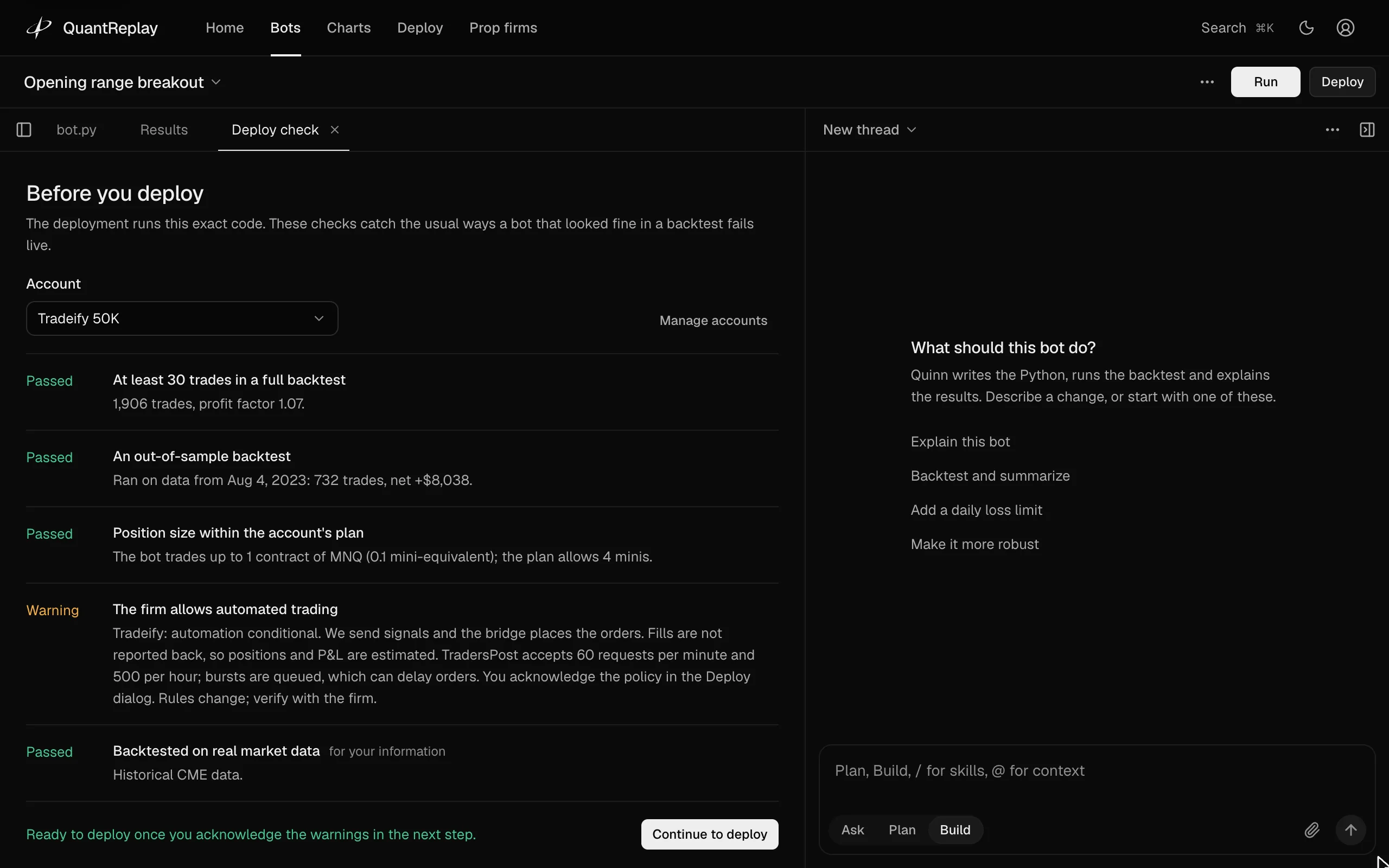Attach a file with paperclip icon

pos(1311,830)
